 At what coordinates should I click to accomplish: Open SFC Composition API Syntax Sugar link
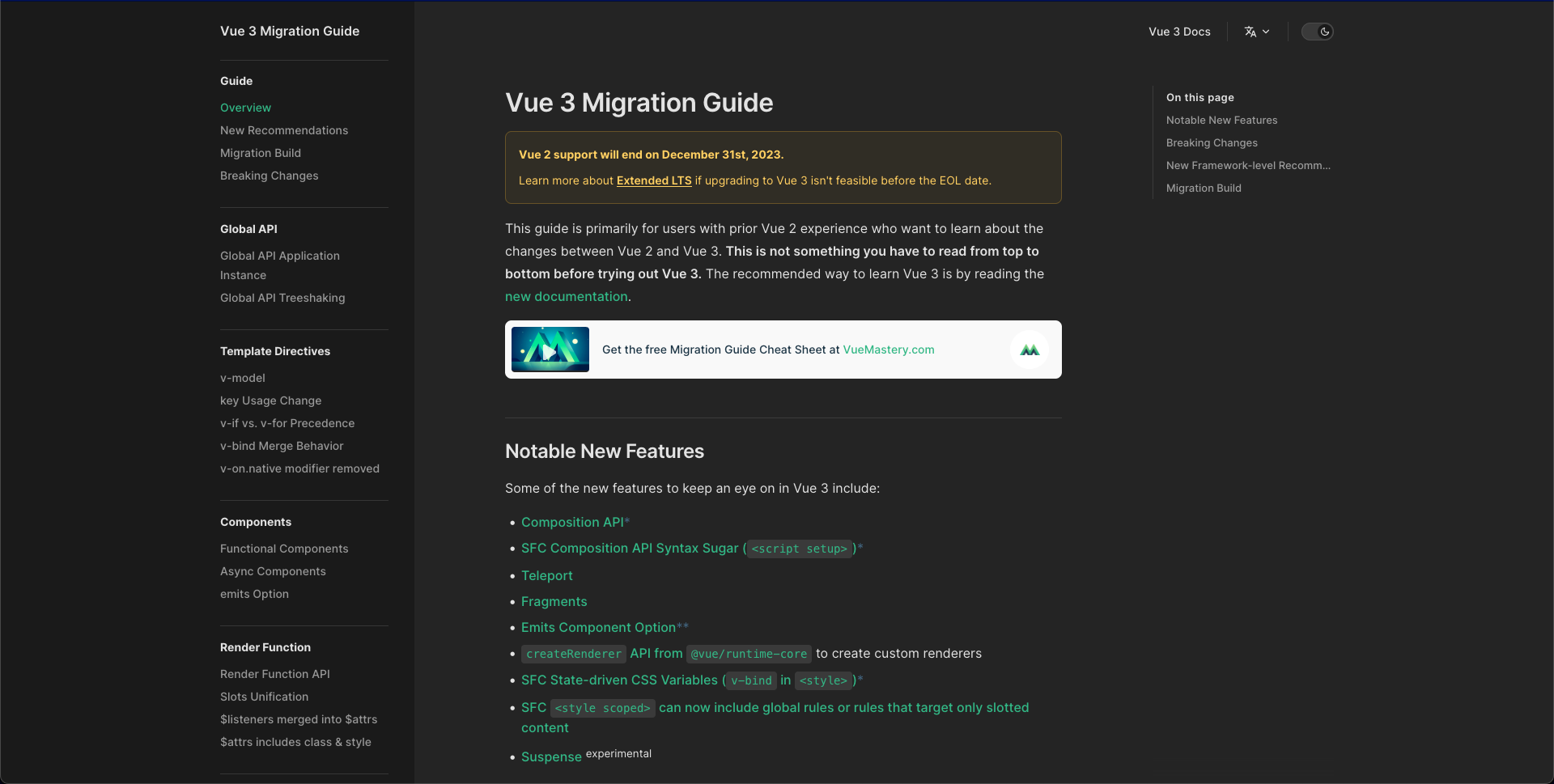point(689,548)
